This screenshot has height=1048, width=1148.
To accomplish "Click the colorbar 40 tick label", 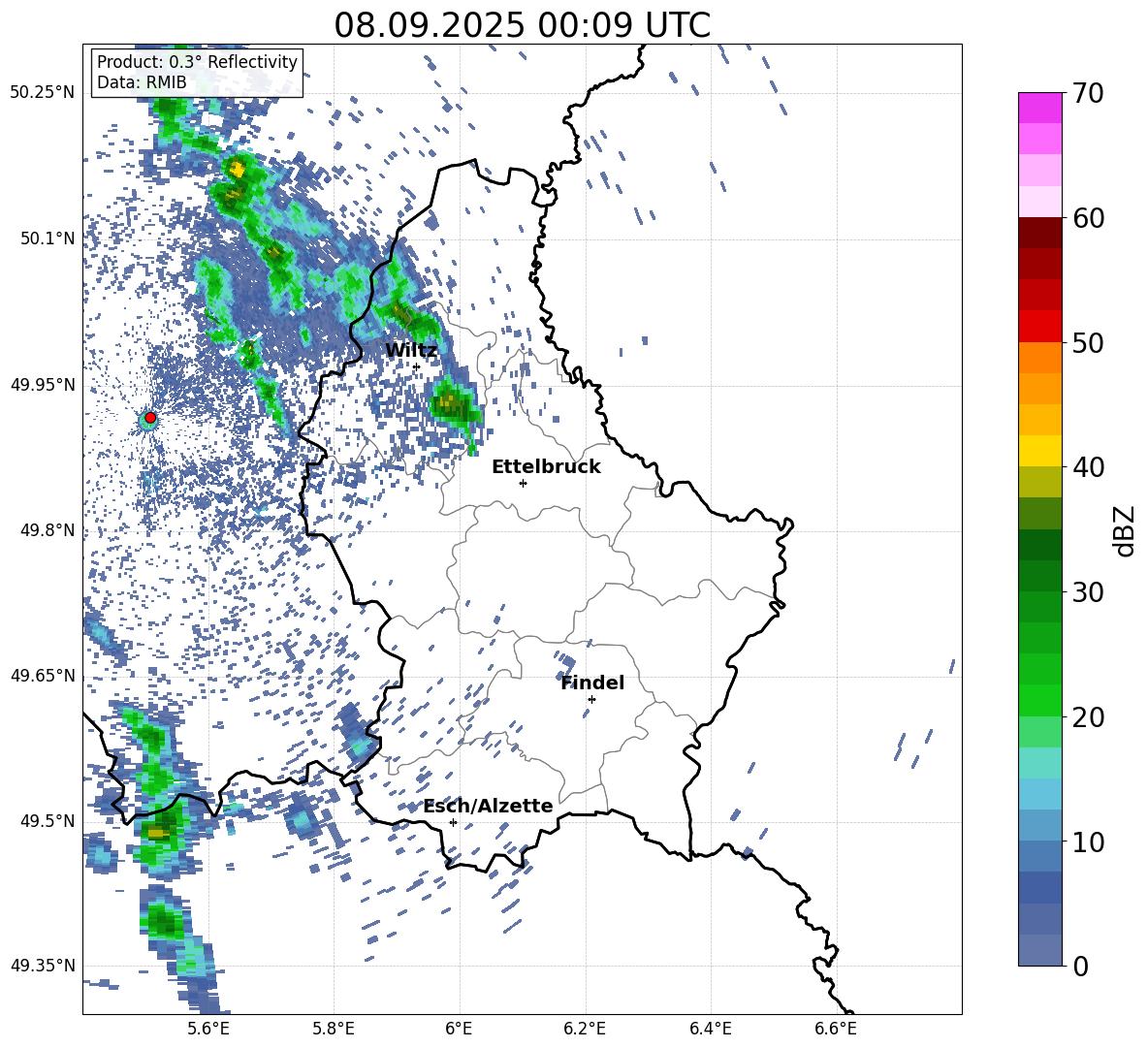I will [1088, 467].
